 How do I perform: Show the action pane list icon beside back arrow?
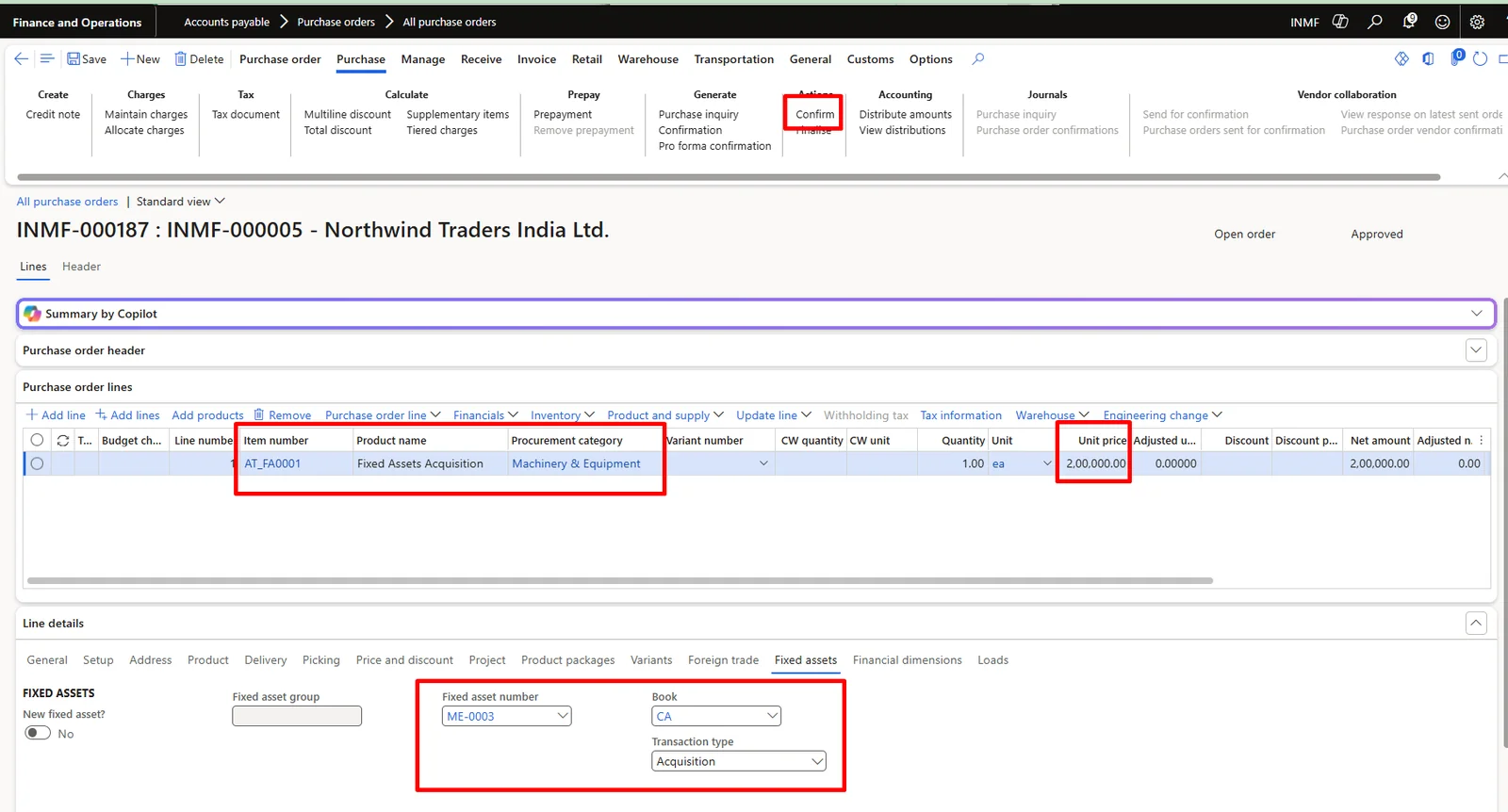click(47, 59)
